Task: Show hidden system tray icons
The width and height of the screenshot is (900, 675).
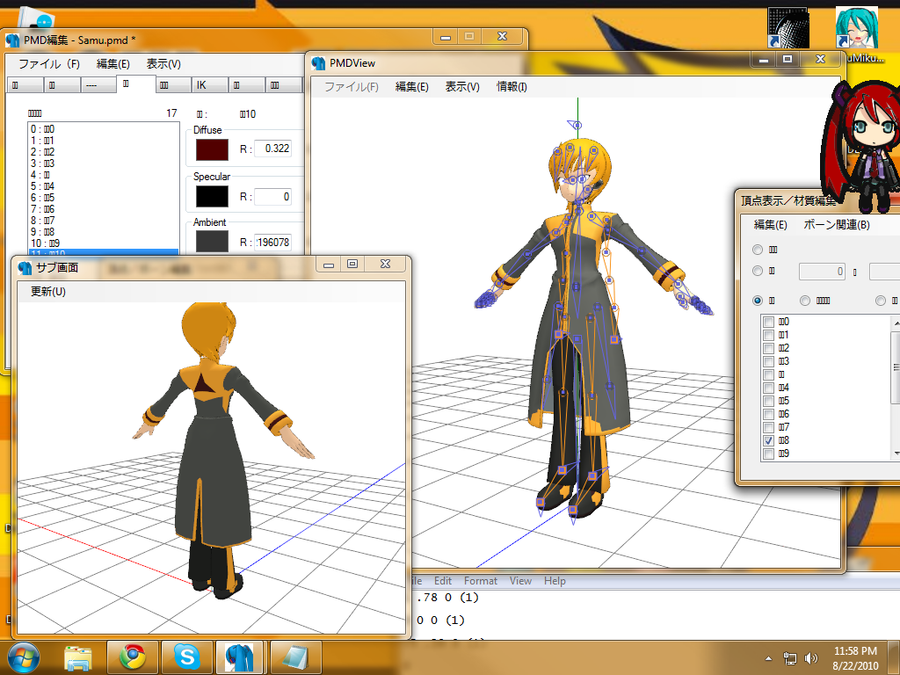Action: (x=769, y=658)
